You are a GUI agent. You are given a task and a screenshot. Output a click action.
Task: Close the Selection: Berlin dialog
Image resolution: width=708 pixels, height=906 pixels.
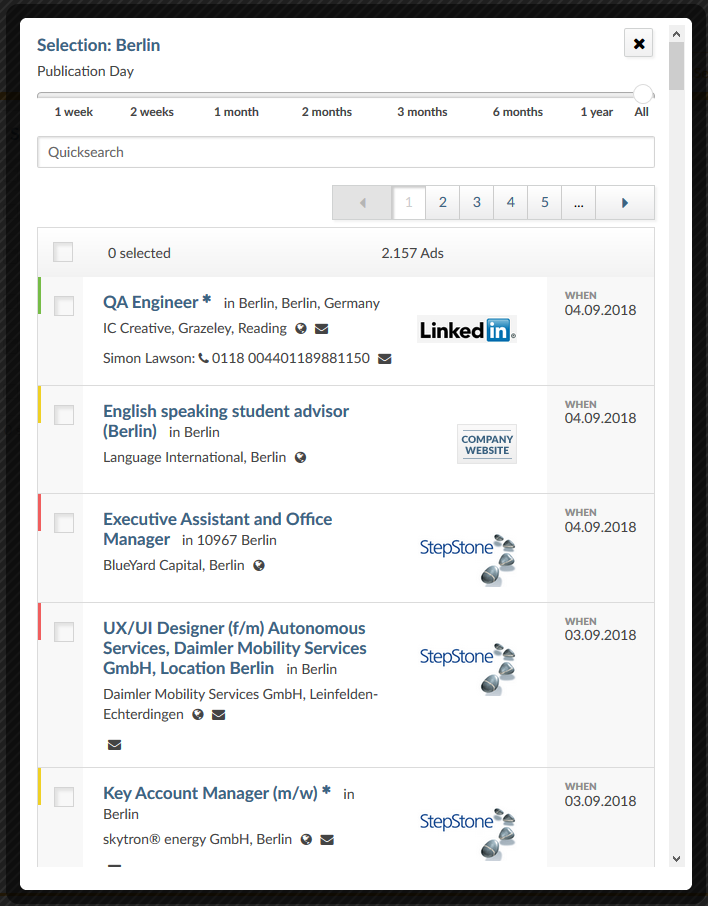[x=639, y=43]
